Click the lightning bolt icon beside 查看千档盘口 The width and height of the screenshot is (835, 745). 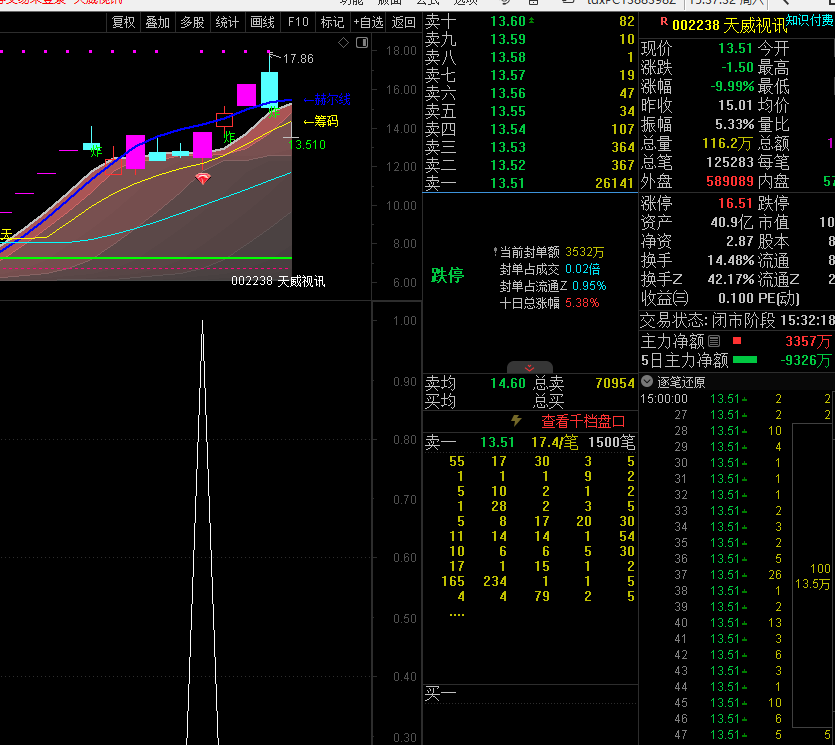tap(516, 421)
